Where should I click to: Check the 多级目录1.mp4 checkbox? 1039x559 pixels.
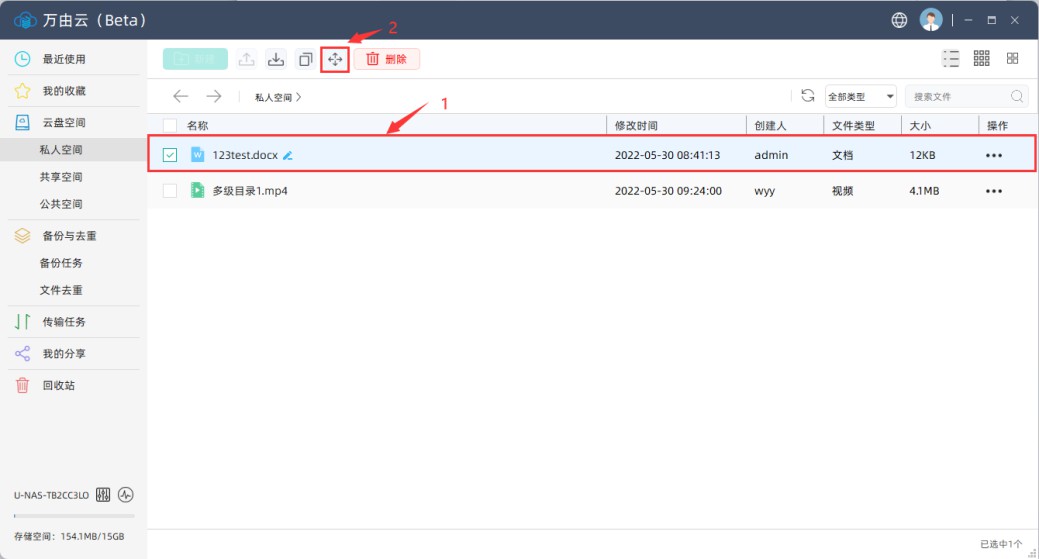coord(170,190)
